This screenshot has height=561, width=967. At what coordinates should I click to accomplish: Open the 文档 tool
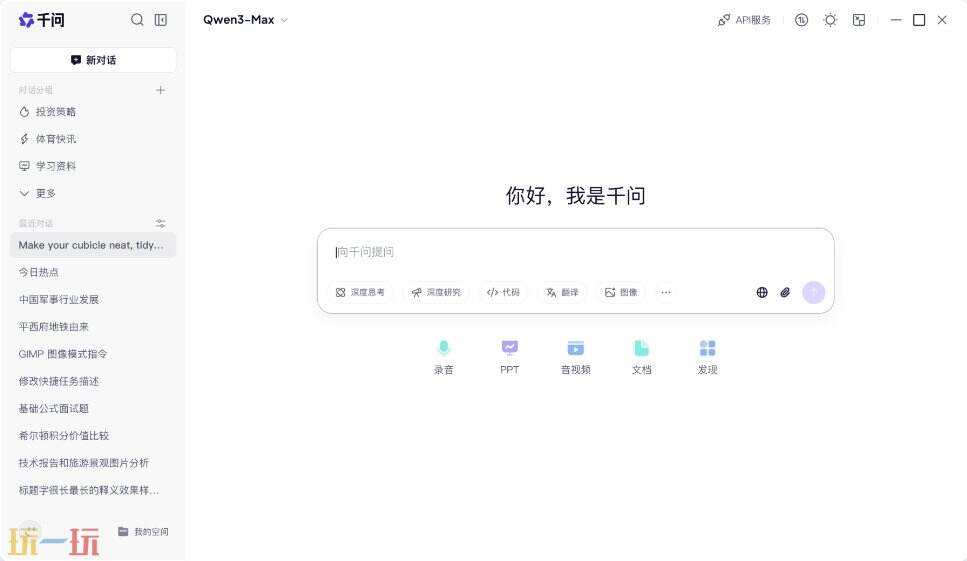(641, 357)
